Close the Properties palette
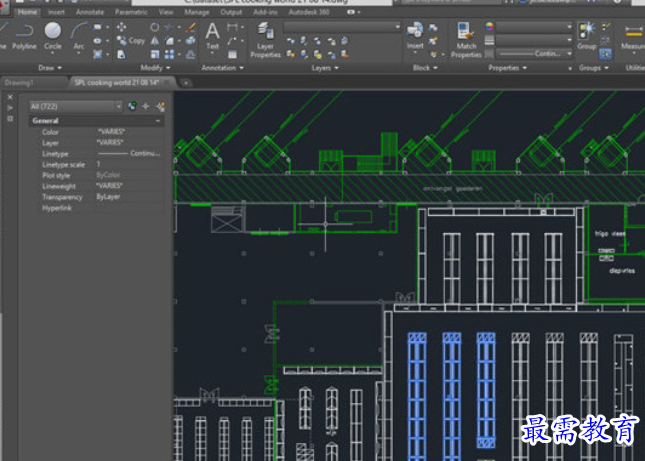Image resolution: width=645 pixels, height=461 pixels. click(10, 97)
